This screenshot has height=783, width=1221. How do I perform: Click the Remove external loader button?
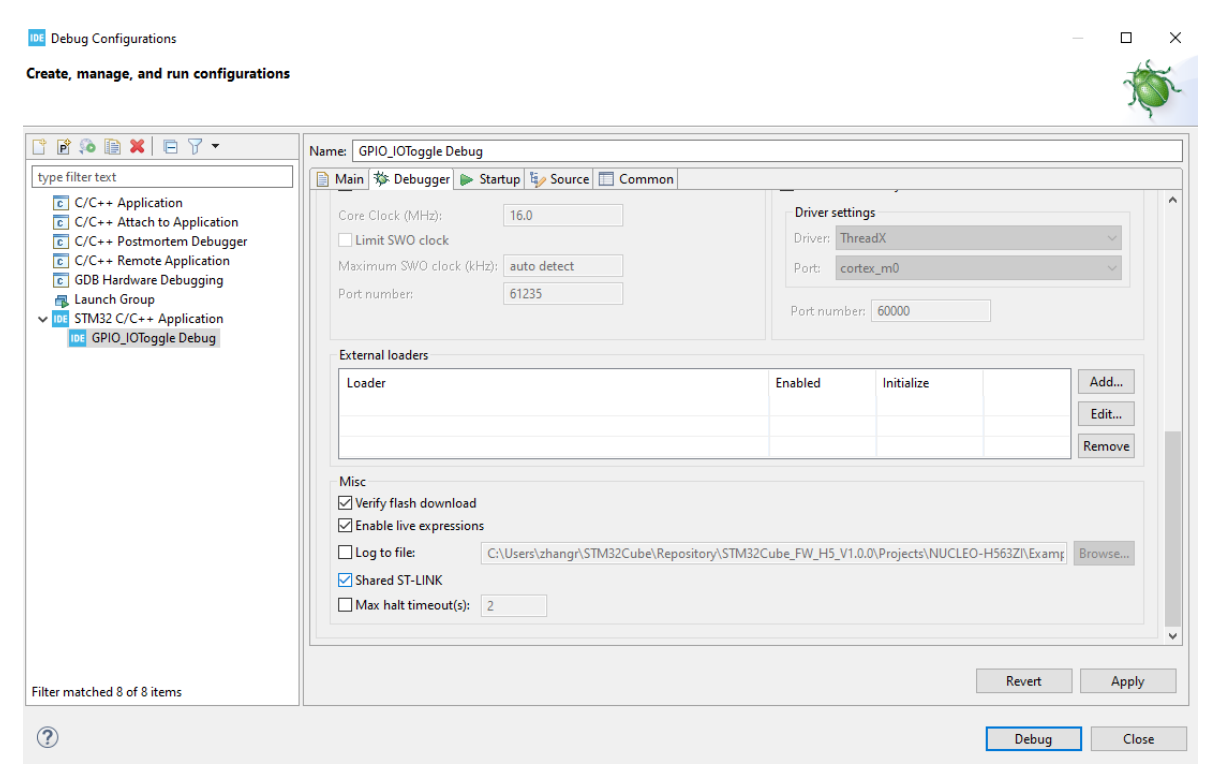coord(1106,446)
